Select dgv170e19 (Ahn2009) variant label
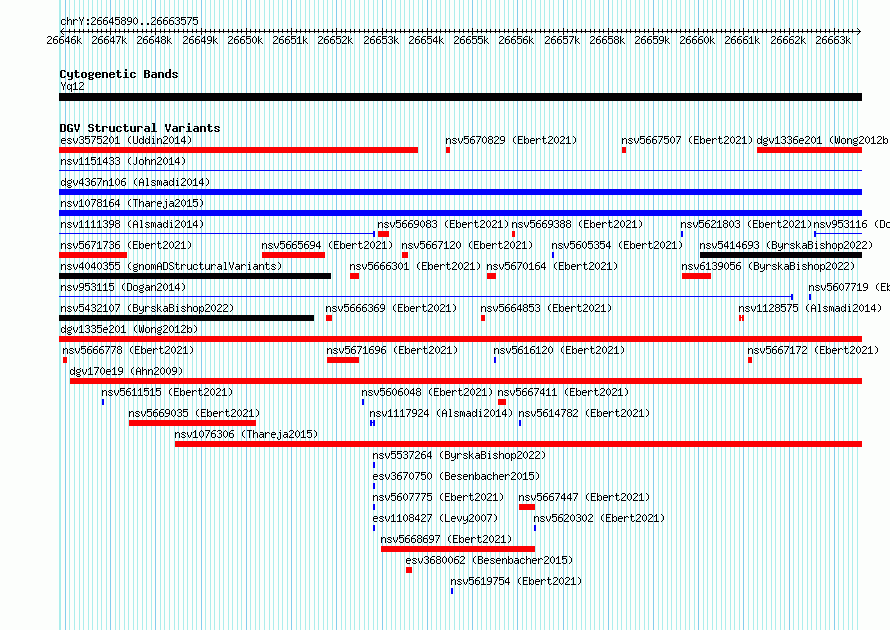Screen dimensions: 890x630 126,371
